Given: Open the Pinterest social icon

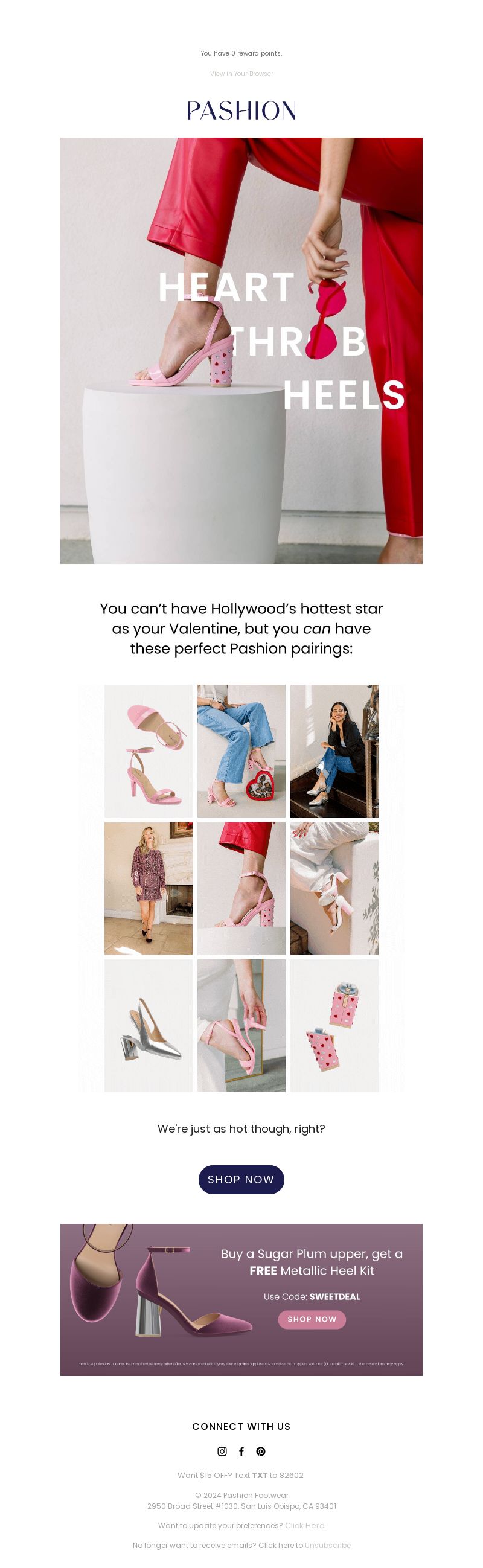Looking at the screenshot, I should click(261, 1451).
